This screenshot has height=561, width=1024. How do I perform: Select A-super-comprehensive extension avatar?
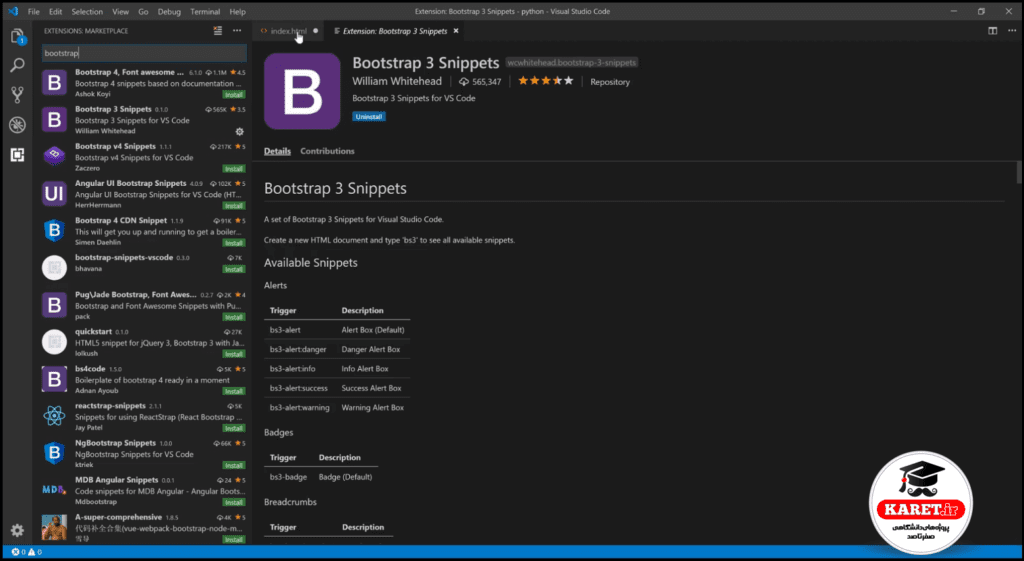(x=54, y=528)
